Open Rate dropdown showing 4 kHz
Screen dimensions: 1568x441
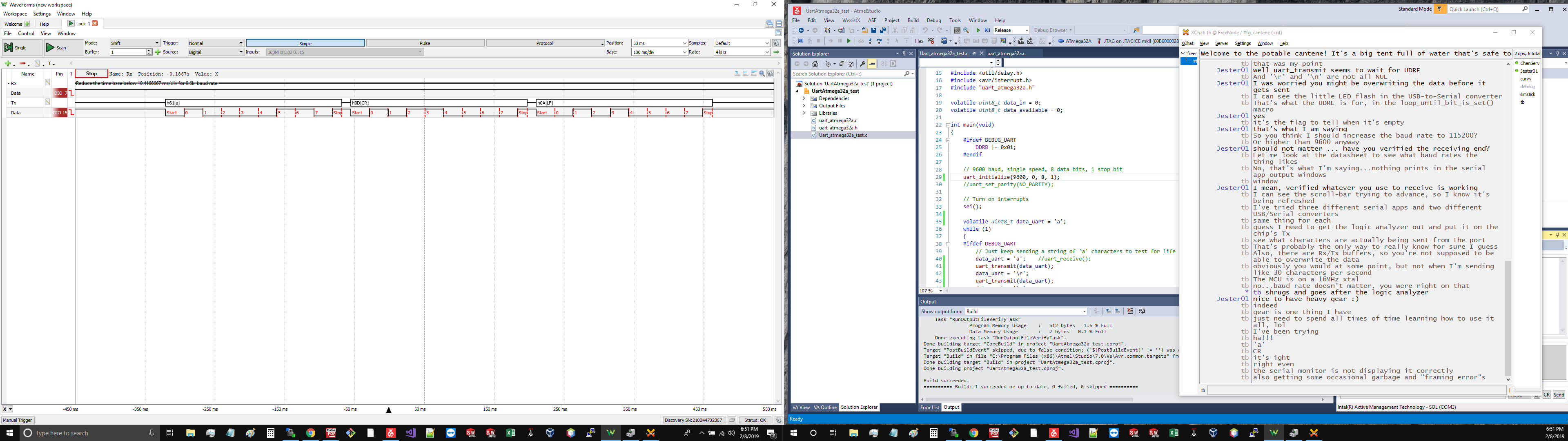(x=743, y=52)
